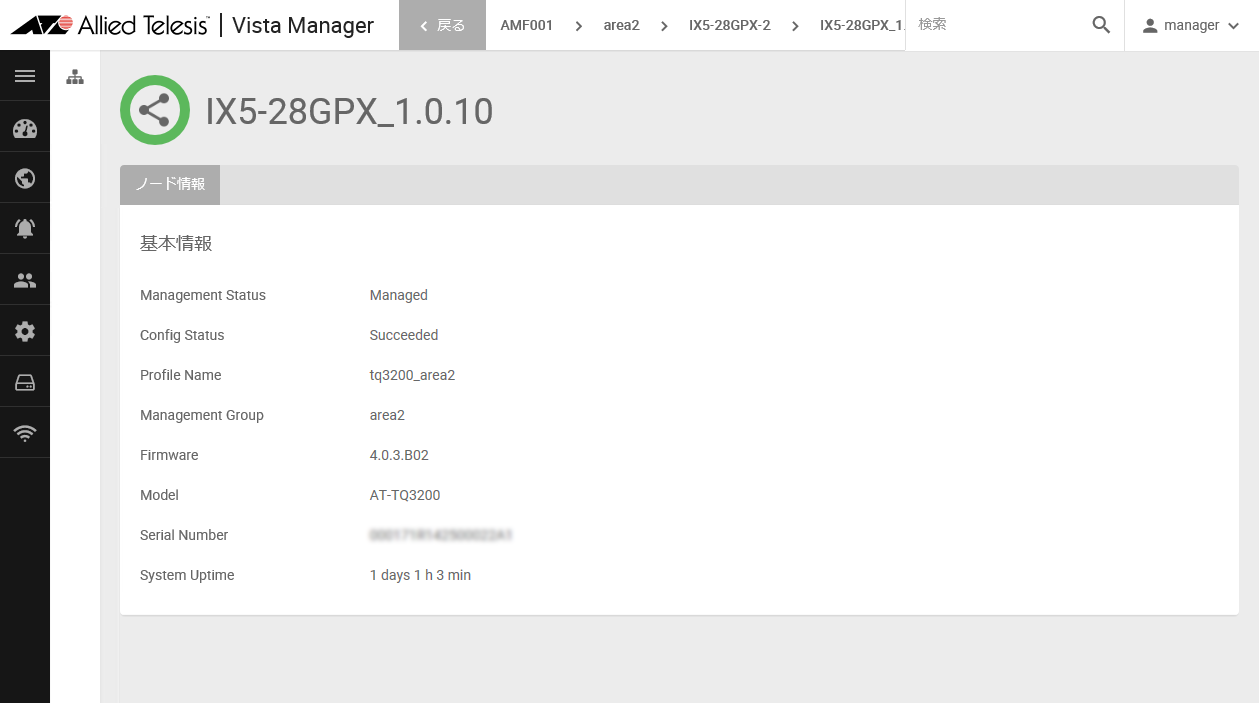The height and width of the screenshot is (703, 1259).
Task: Go to AMF001 breadcrumb
Action: click(x=527, y=25)
